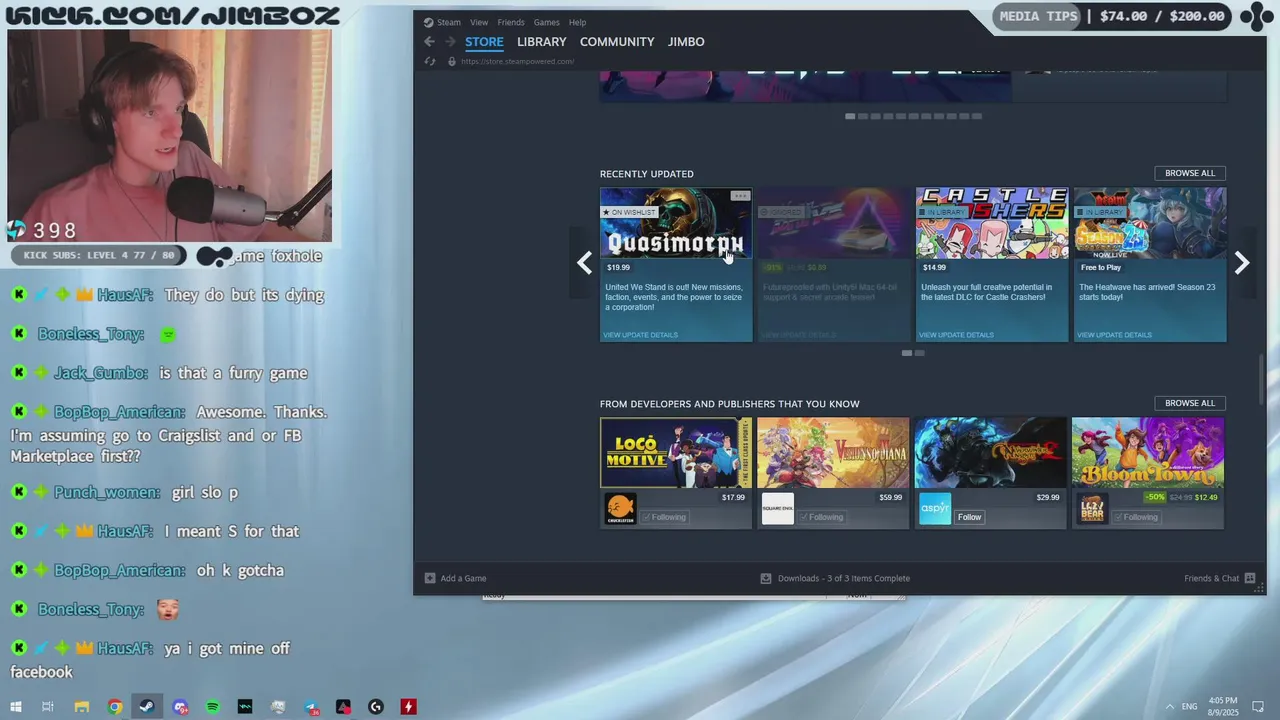Open the Games menu

(547, 22)
